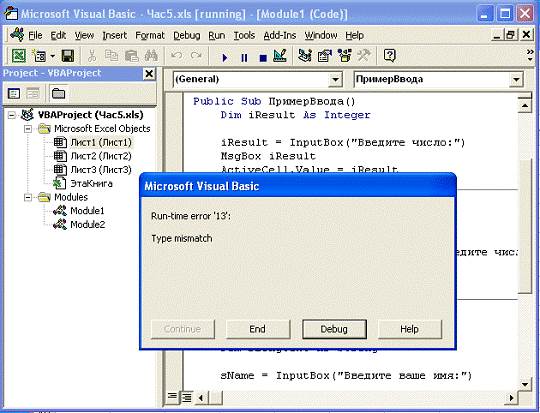540x413 pixels.
Task: Open the Insert menu
Action: point(115,35)
